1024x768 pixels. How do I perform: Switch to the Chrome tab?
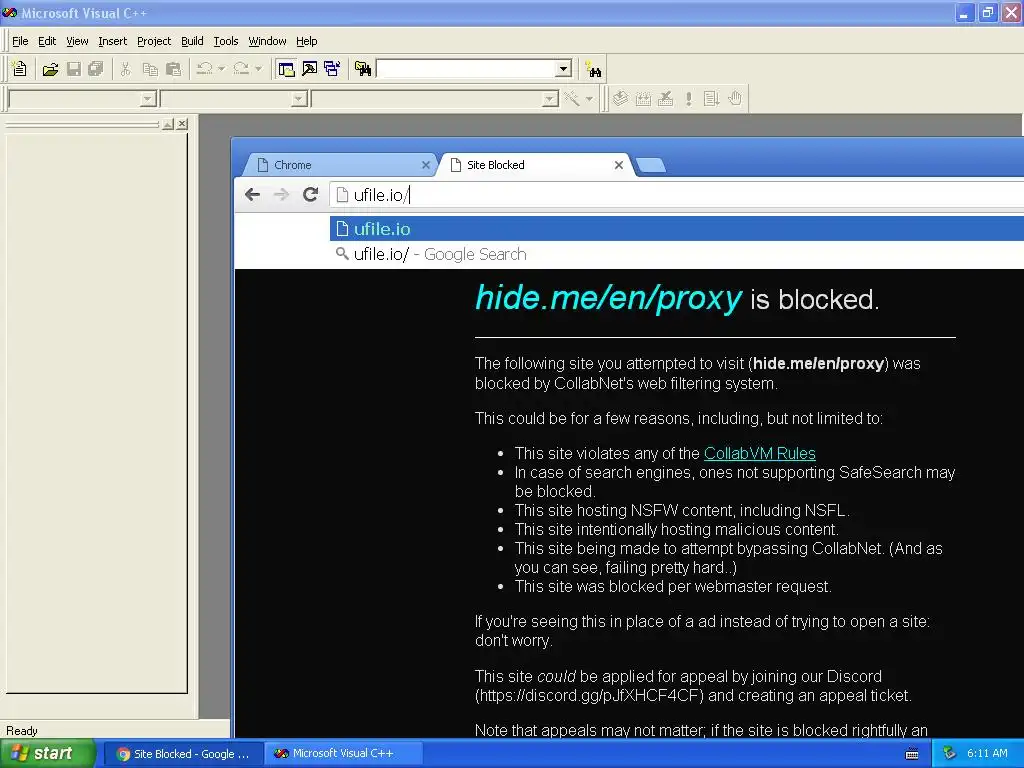(x=340, y=165)
